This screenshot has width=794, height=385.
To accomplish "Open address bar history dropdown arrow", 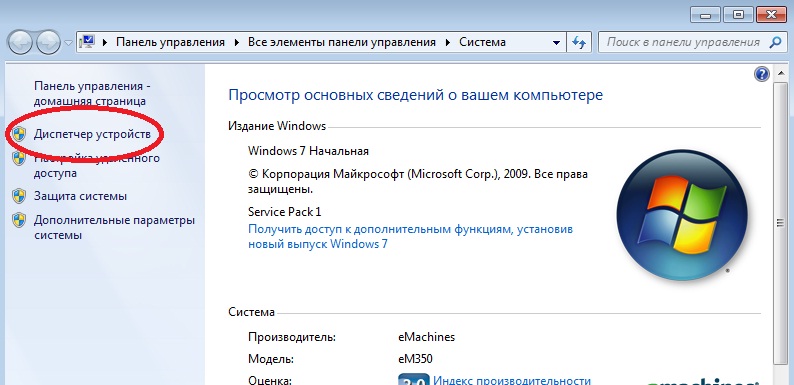I will (557, 43).
